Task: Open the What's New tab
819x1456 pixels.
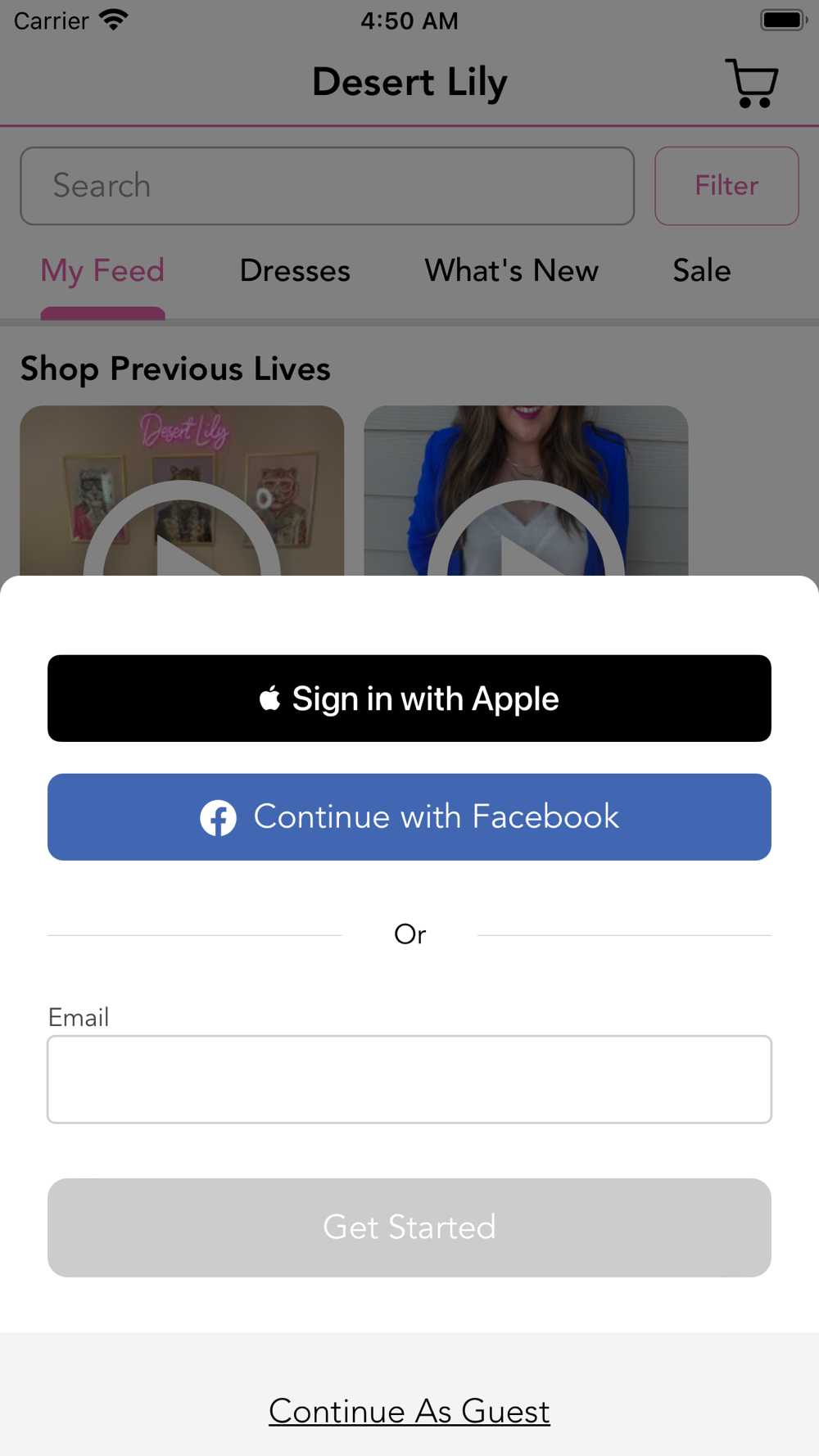Action: pos(511,271)
